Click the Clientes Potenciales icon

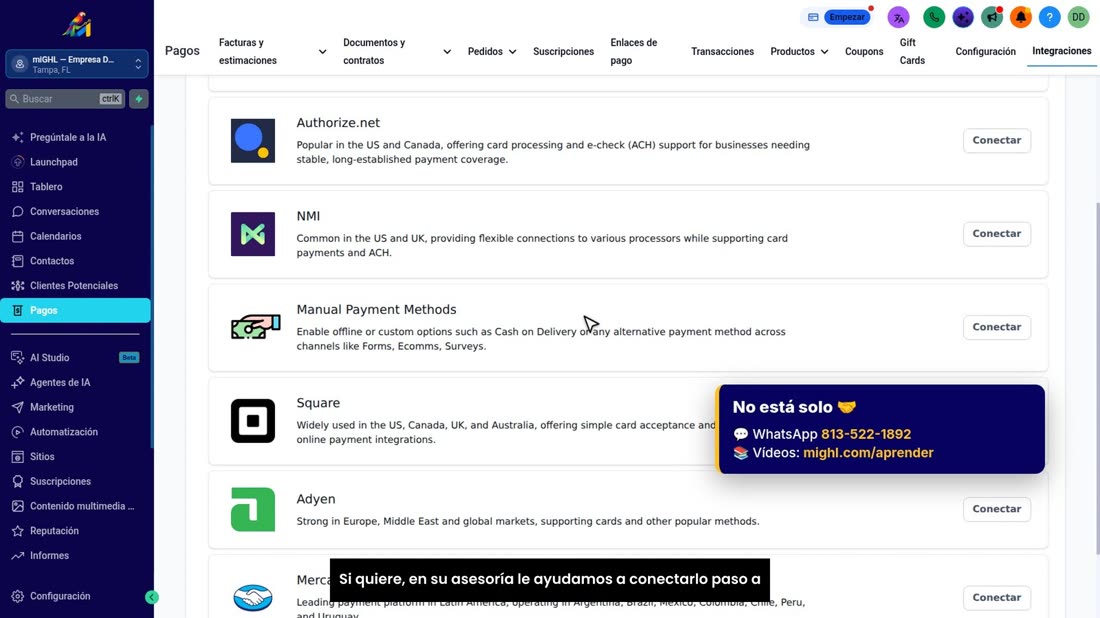18,286
